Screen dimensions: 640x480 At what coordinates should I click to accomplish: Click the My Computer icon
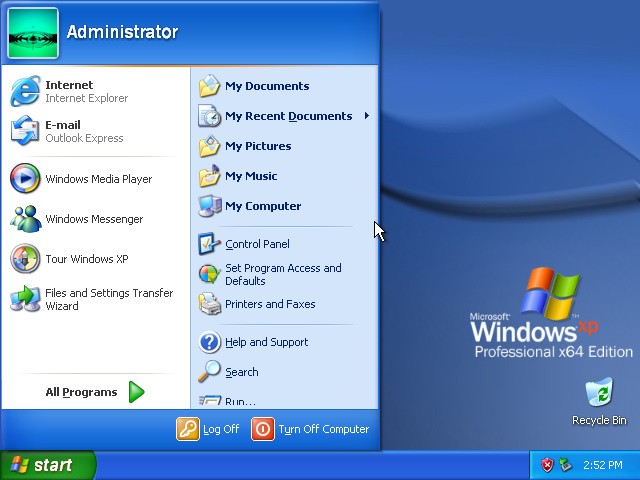210,206
